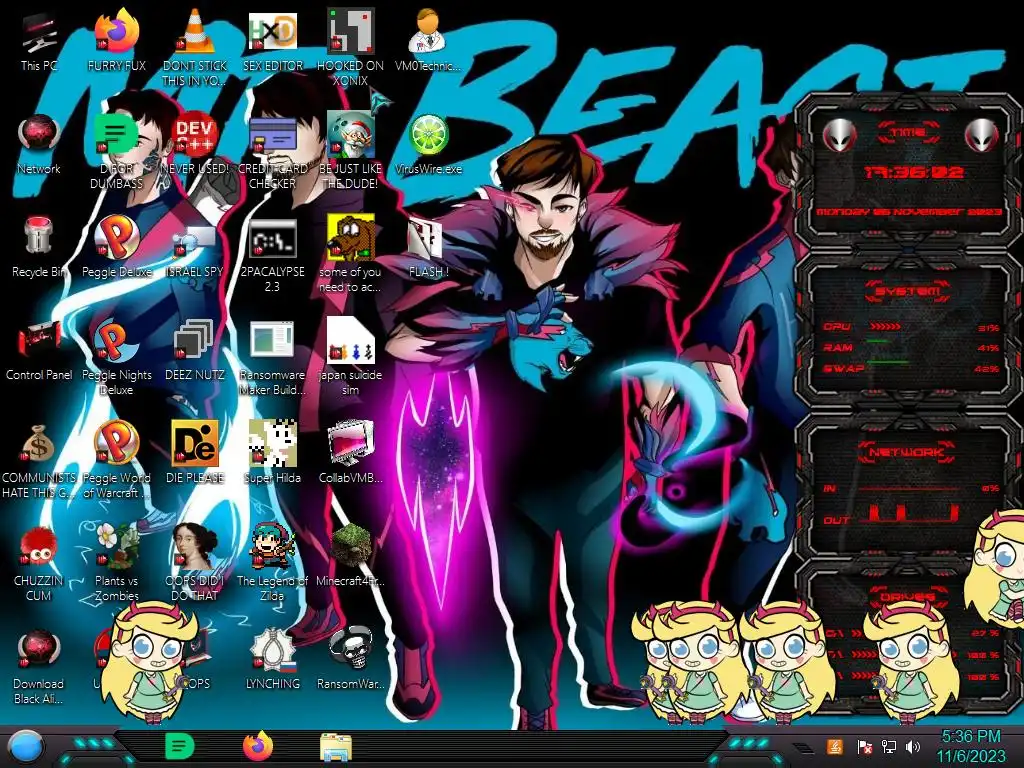Click the DRIVES widget header

tap(906, 597)
